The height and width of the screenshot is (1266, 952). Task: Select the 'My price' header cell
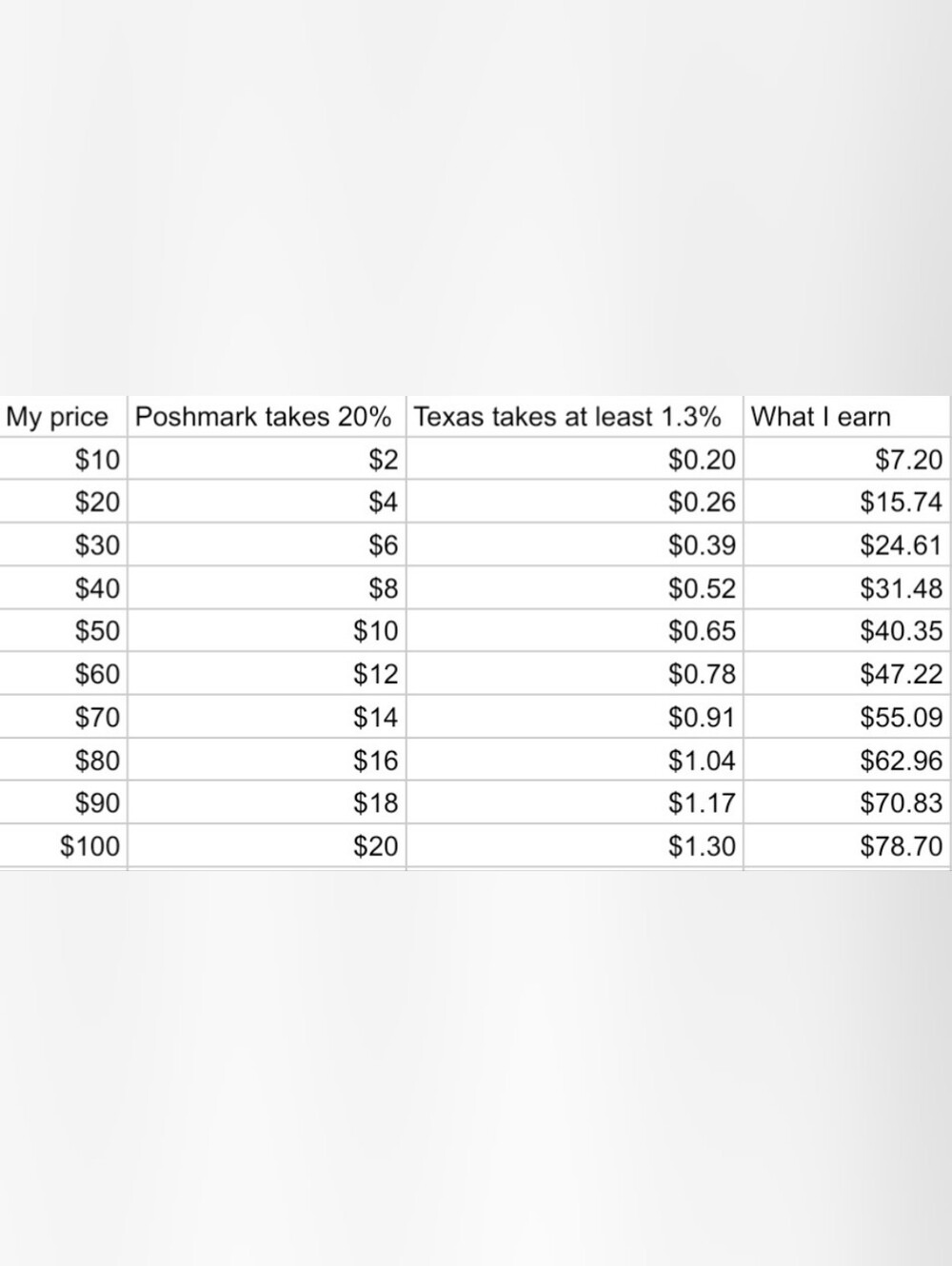(x=63, y=417)
